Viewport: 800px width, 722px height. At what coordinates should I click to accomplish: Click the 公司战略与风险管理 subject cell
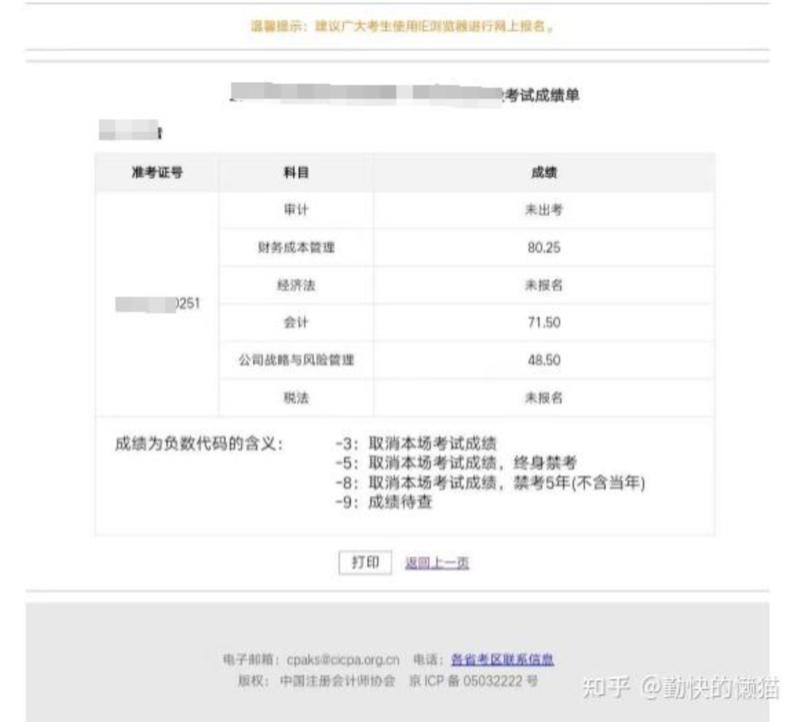click(x=296, y=360)
